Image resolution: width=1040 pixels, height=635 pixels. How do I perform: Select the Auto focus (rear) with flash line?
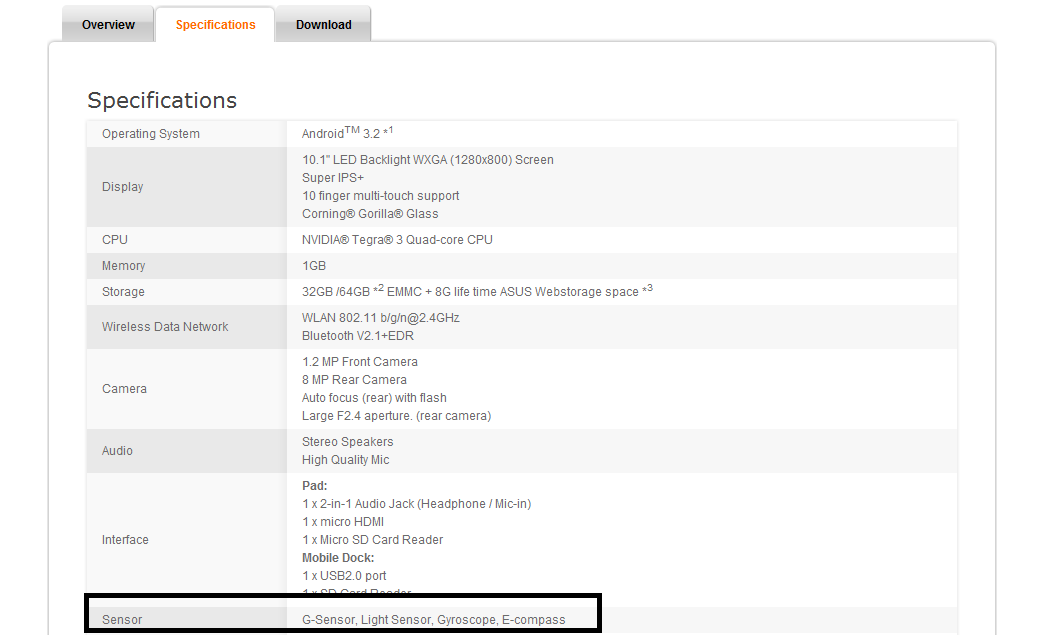coord(374,397)
